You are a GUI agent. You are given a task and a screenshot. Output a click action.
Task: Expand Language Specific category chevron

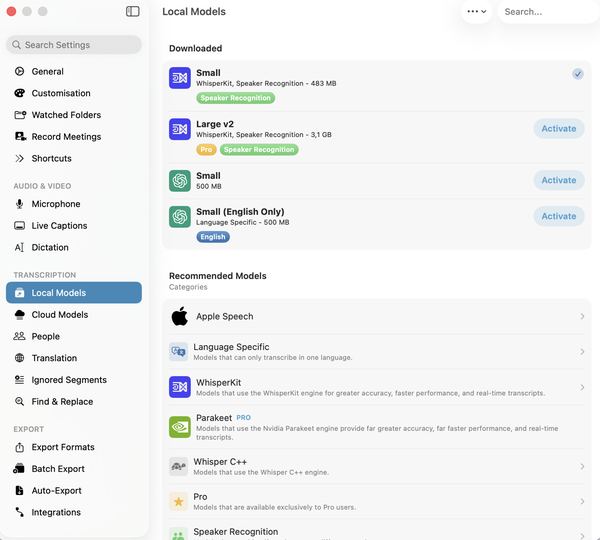582,352
